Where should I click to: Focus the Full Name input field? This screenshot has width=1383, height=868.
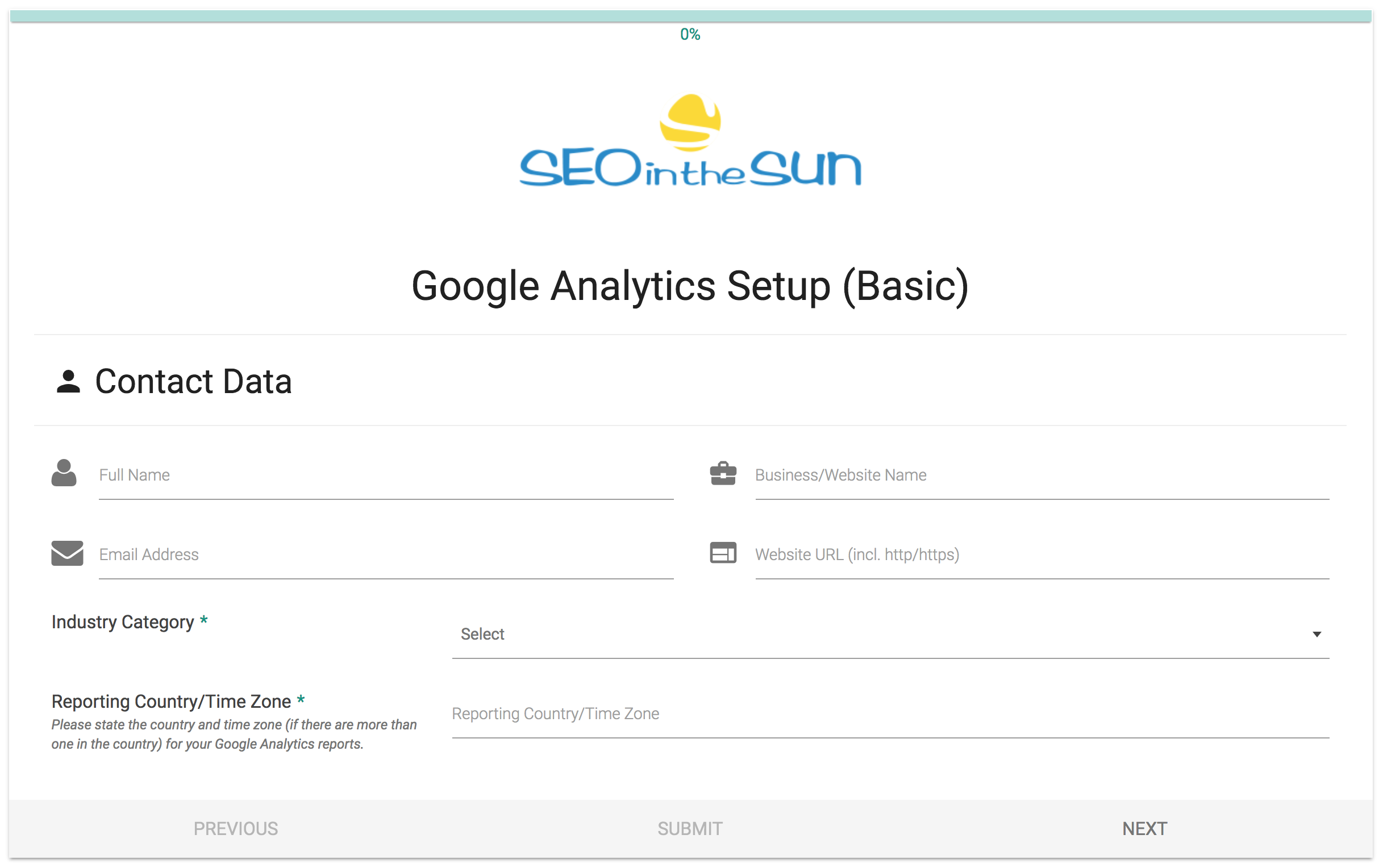click(386, 475)
